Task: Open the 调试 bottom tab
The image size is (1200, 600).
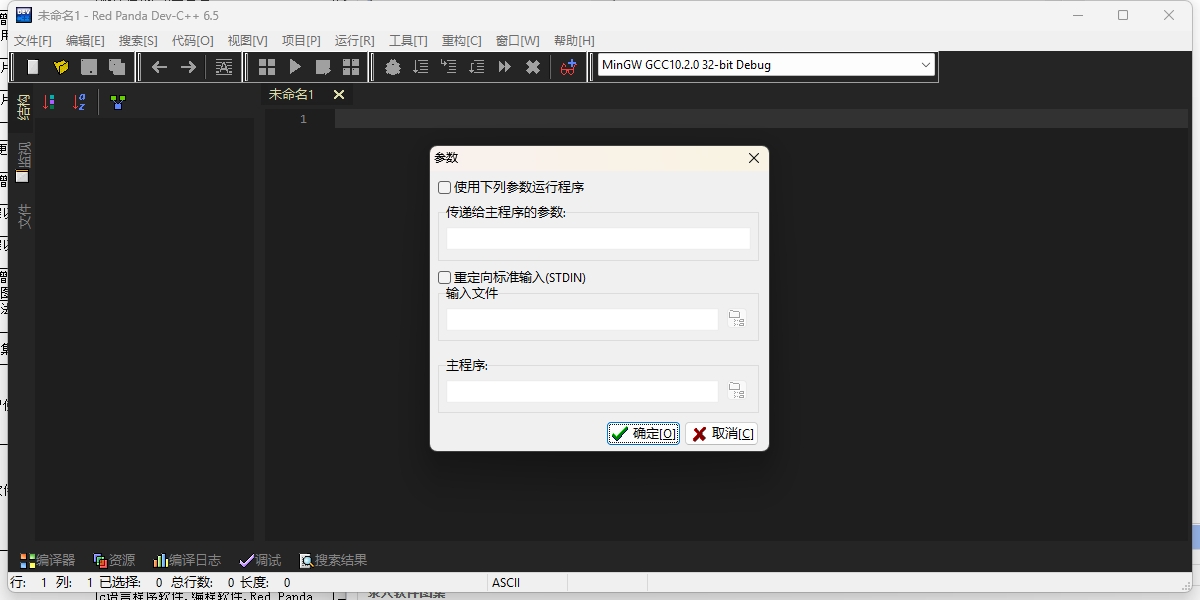Action: [260, 561]
